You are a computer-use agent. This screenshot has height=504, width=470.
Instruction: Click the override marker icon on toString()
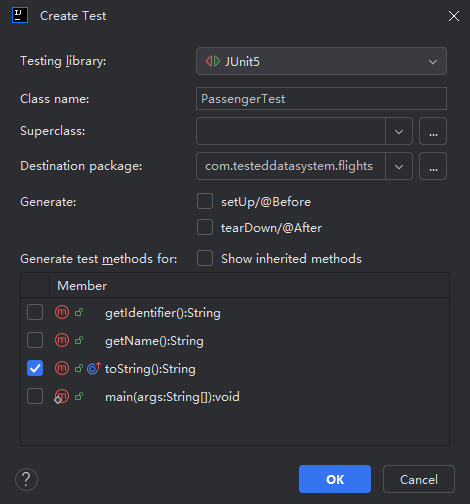point(94,368)
